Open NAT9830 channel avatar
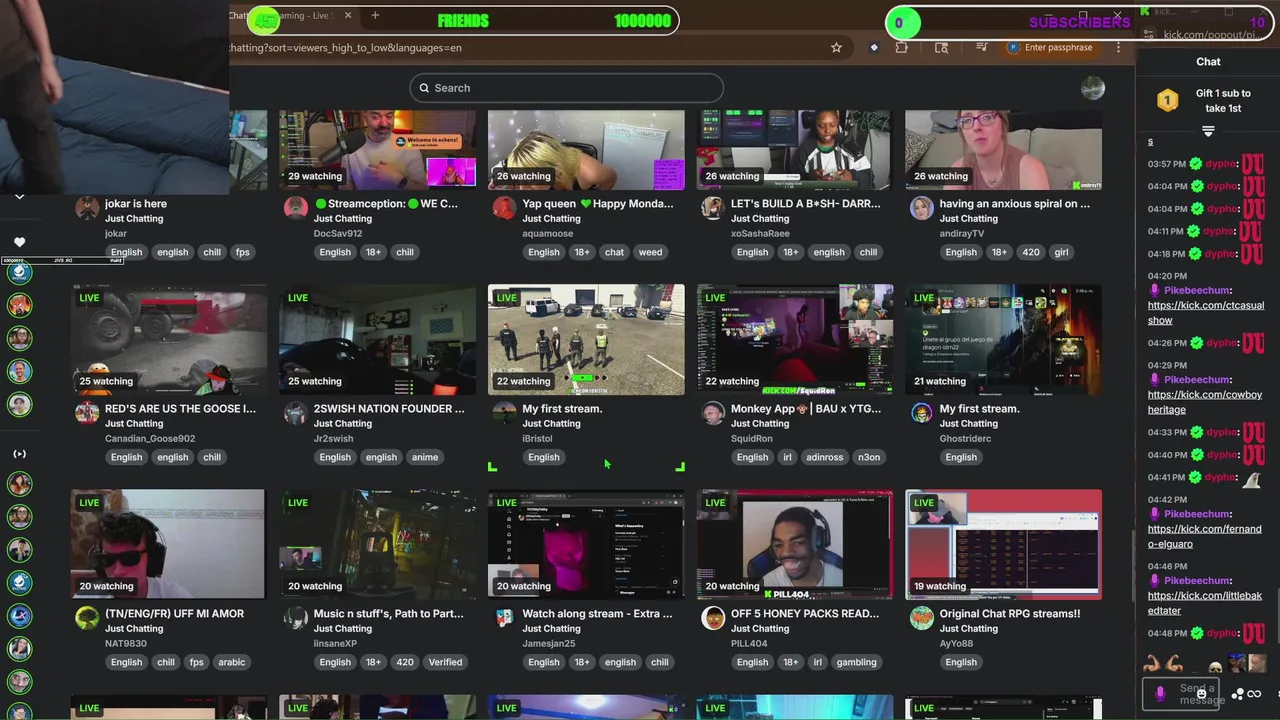The image size is (1280, 720). point(87,618)
